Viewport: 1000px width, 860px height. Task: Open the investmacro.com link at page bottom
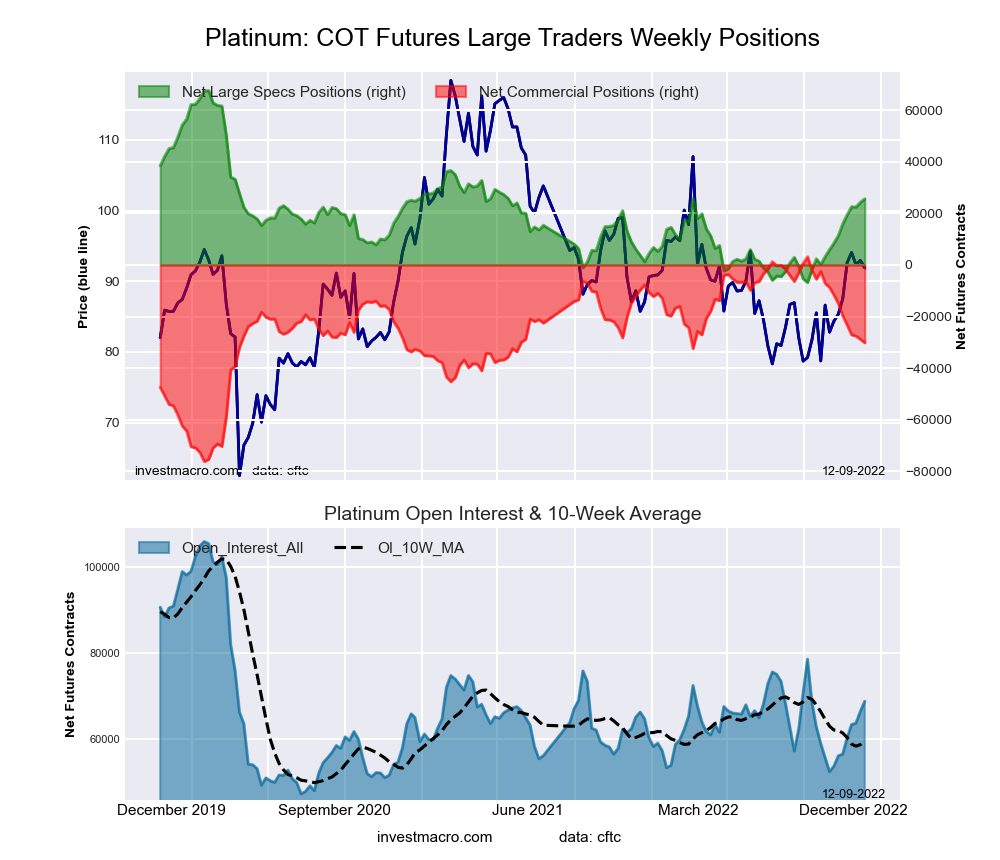point(435,836)
